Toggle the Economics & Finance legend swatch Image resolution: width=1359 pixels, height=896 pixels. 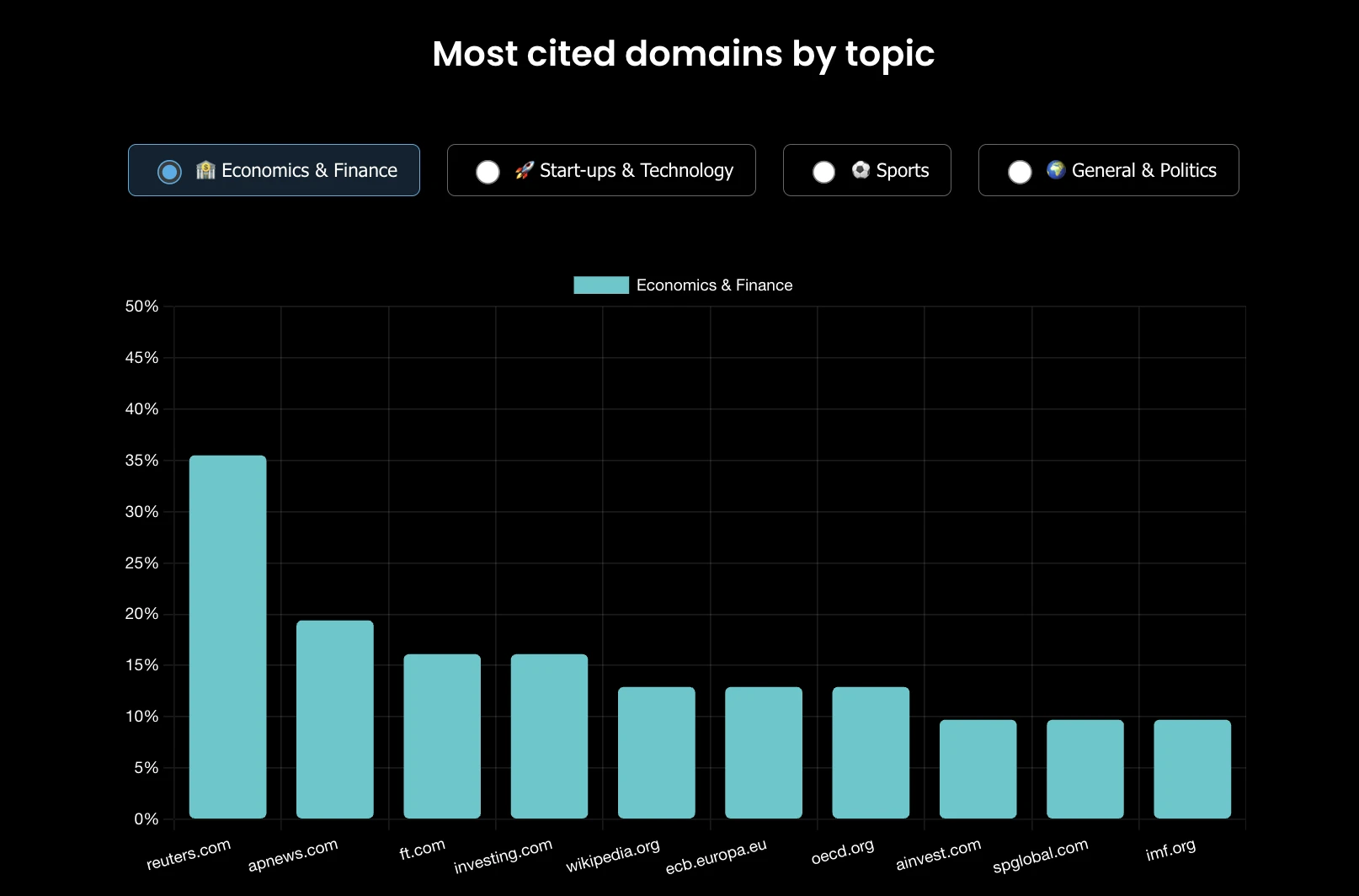pyautogui.click(x=601, y=285)
